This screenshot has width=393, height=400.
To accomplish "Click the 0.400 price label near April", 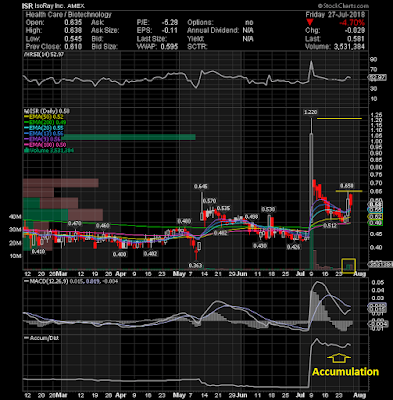I will click(x=120, y=254).
